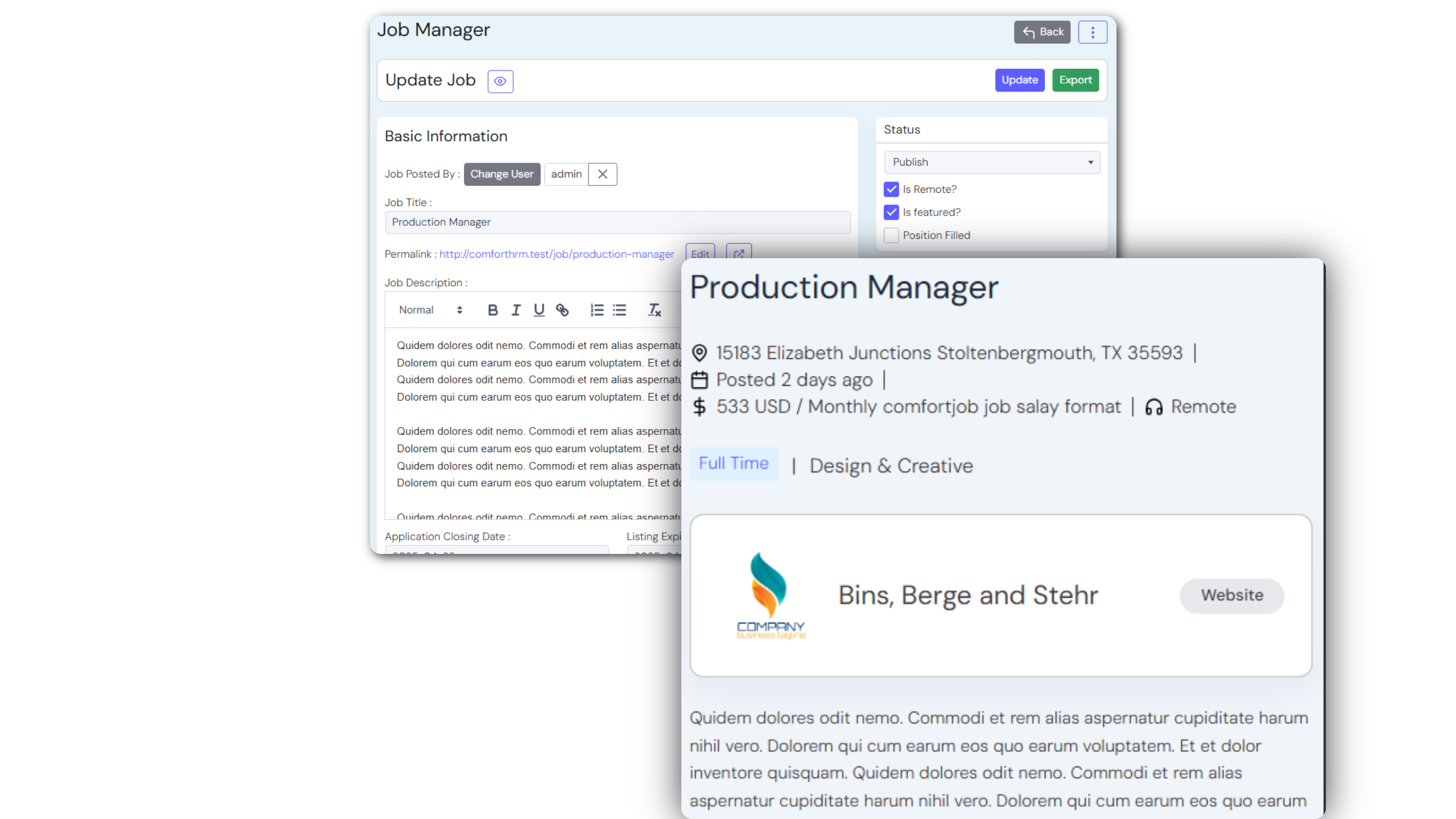This screenshot has width=1456, height=819.
Task: Apply italic formatting in editor toolbar
Action: click(x=516, y=310)
